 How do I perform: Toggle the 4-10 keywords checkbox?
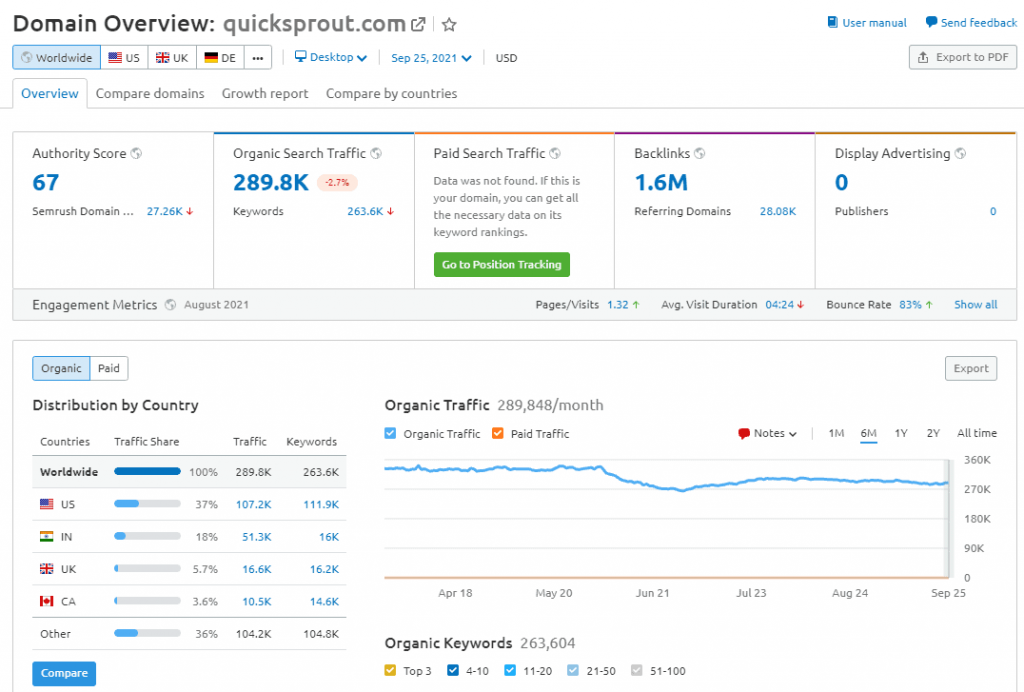pyautogui.click(x=453, y=670)
